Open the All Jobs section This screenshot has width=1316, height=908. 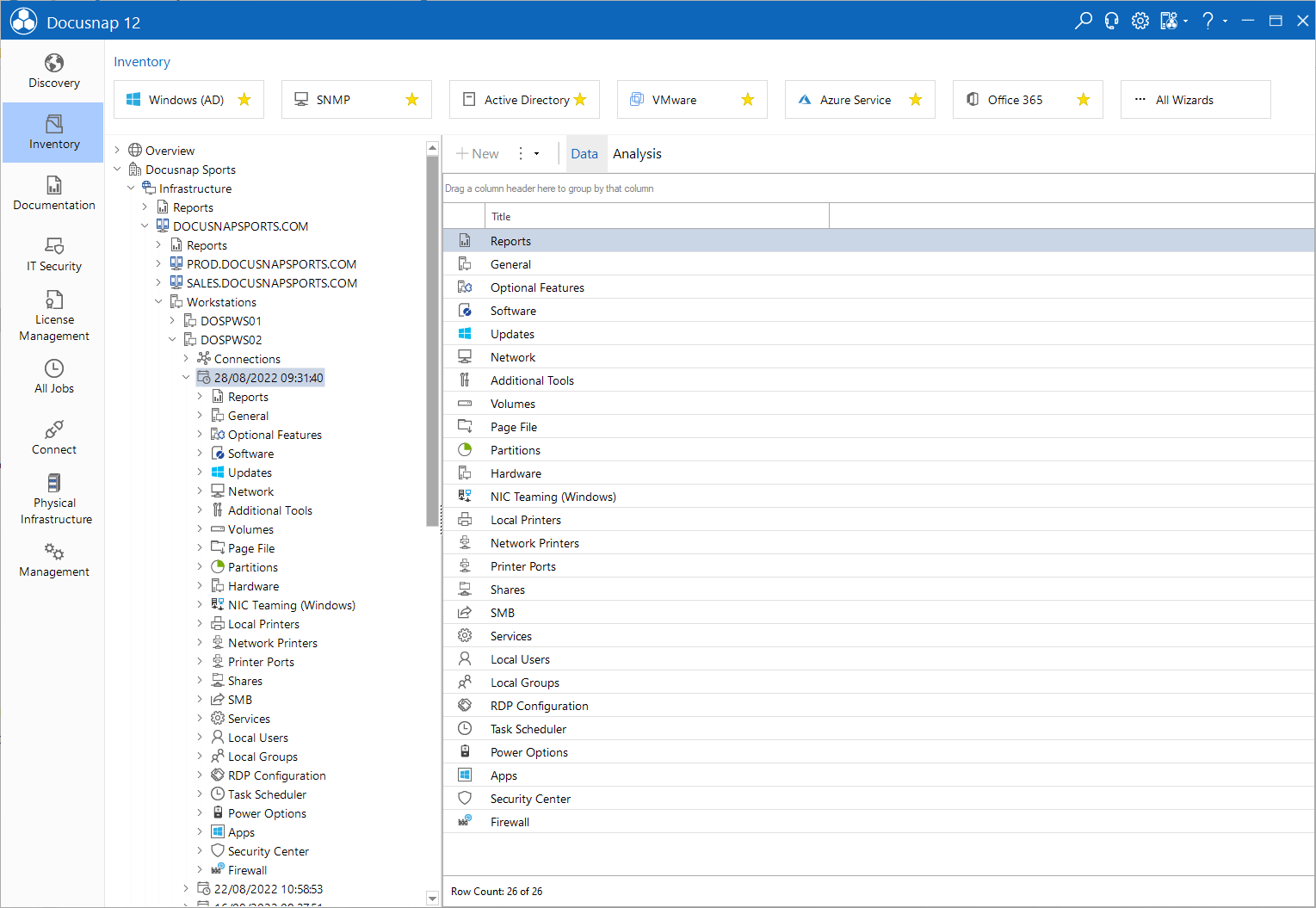pyautogui.click(x=53, y=377)
